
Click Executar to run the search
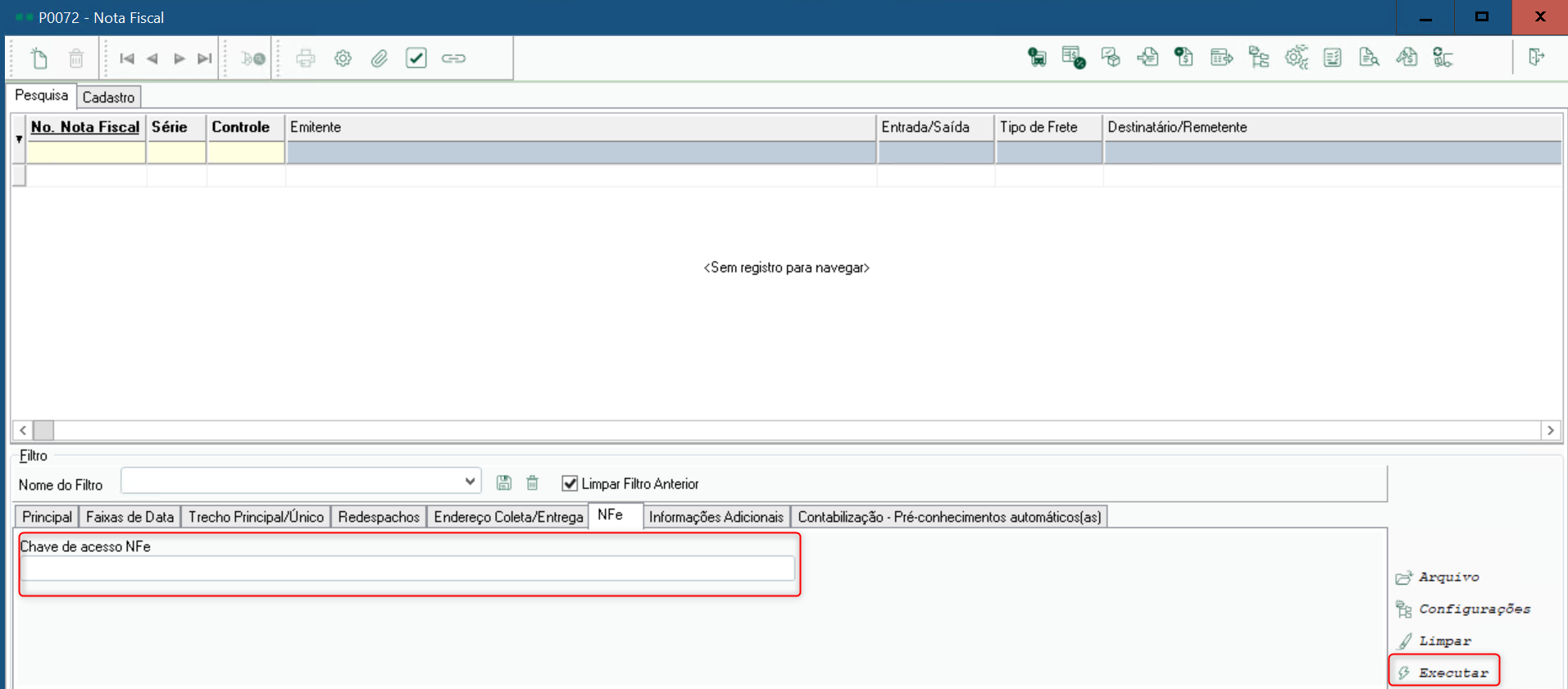[1444, 673]
